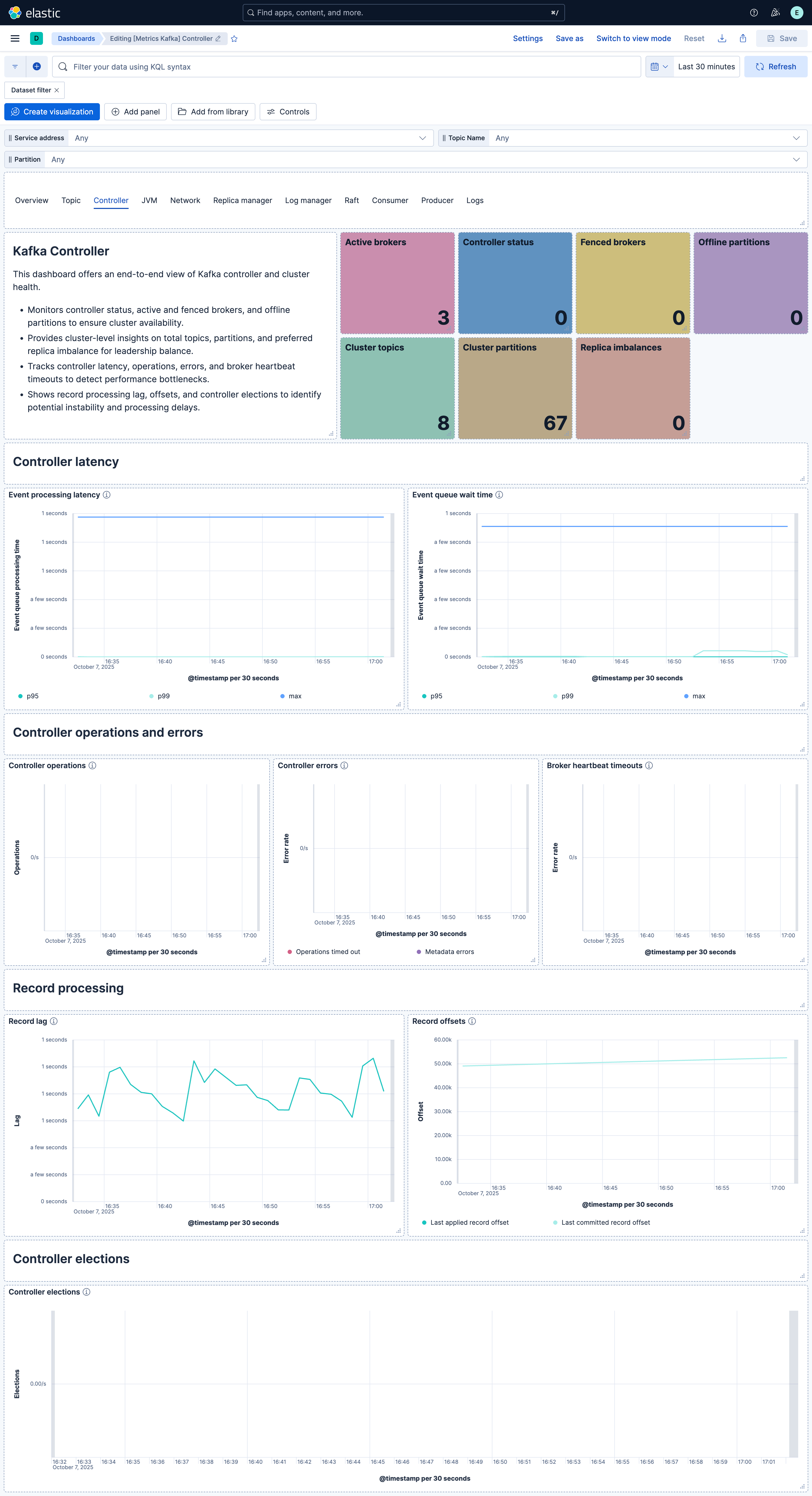Show info for Event processing latency

(107, 495)
